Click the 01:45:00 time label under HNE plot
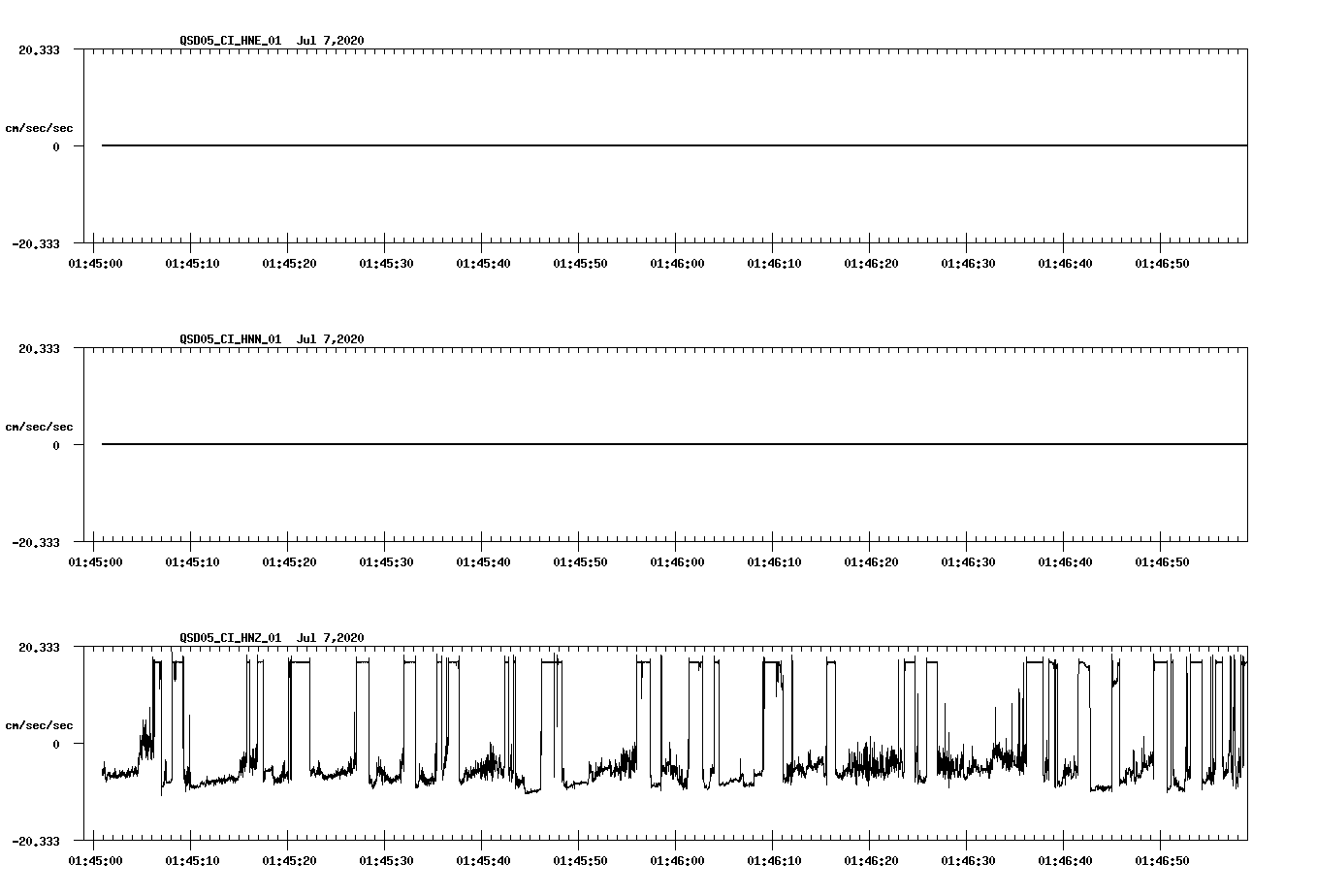The width and height of the screenshot is (1317, 896). 95,263
